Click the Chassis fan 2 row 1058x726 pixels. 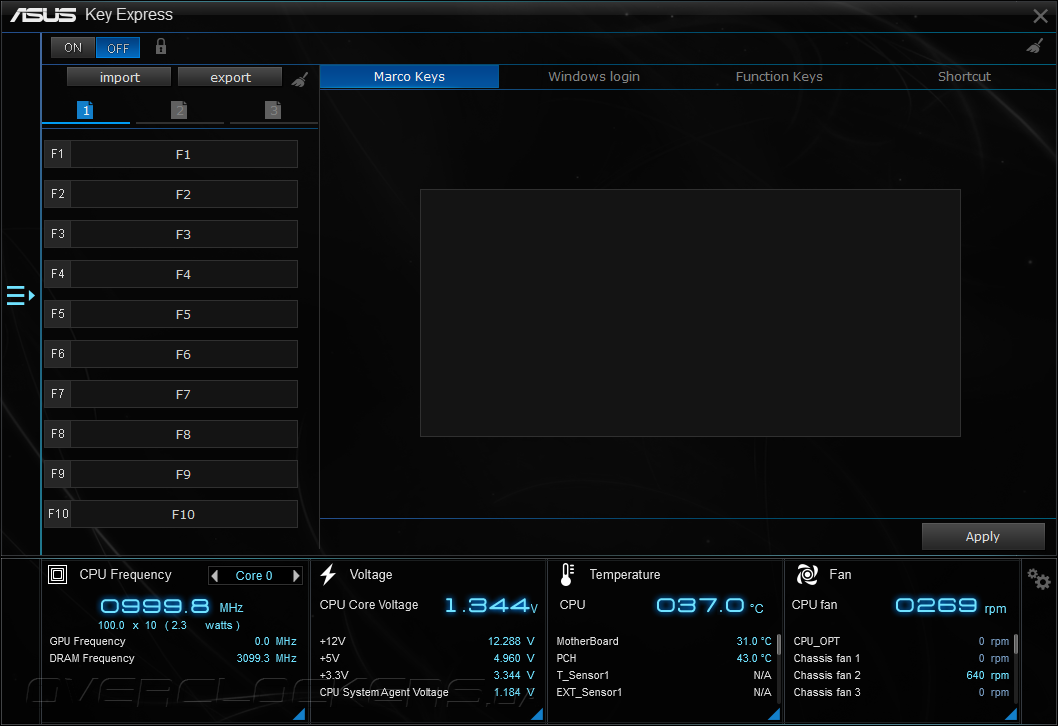point(901,675)
